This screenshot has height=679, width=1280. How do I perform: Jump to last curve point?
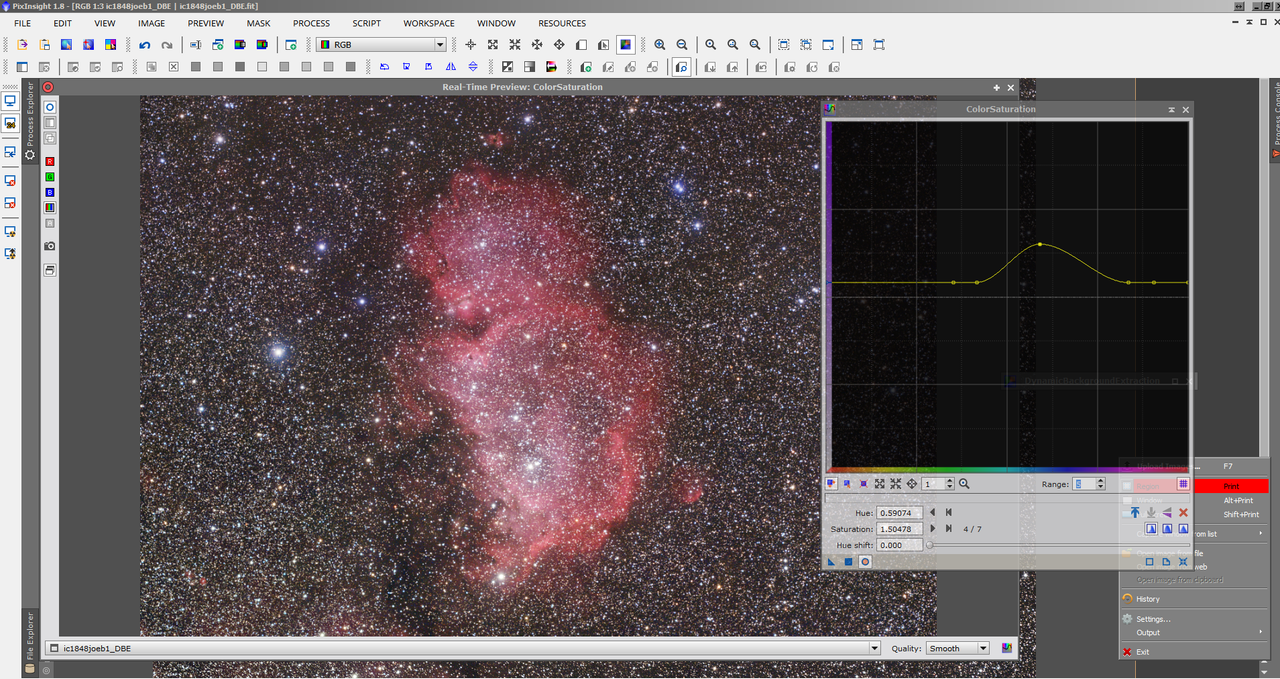click(x=948, y=528)
